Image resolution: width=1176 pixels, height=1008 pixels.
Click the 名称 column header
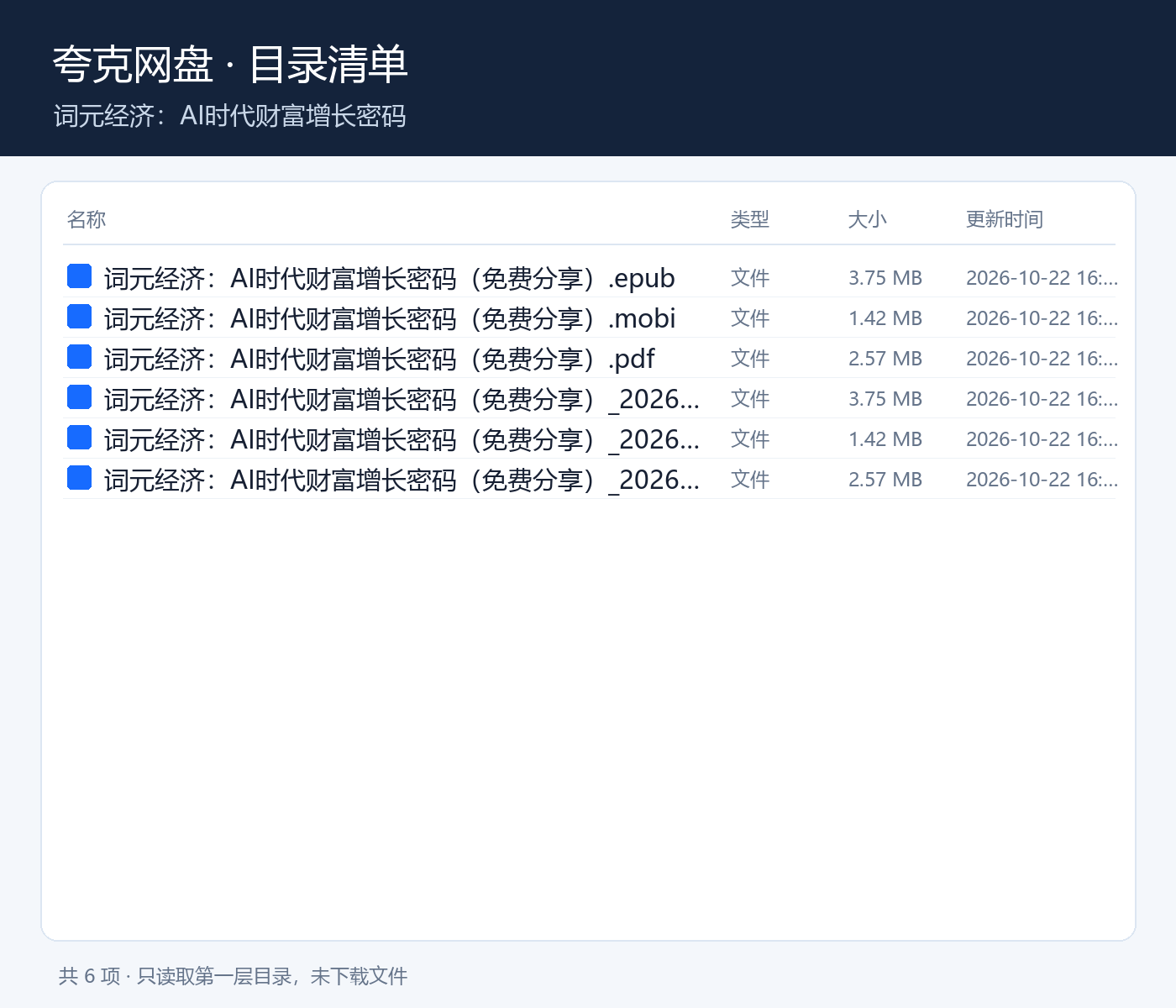87,219
